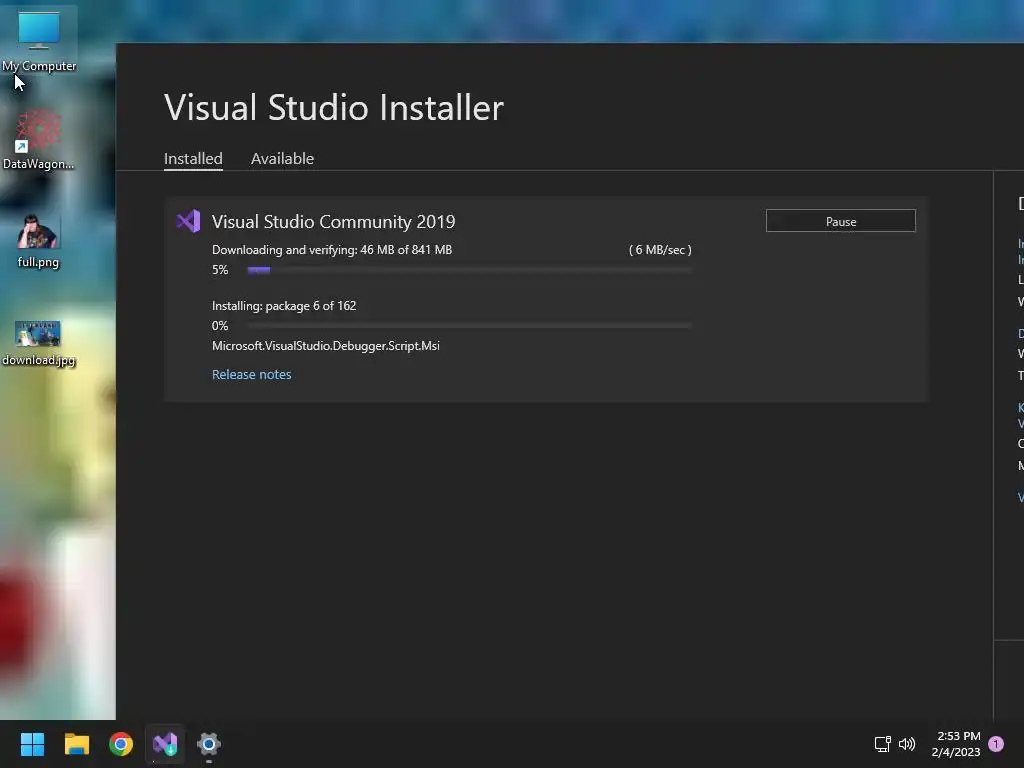Click the Visual Studio Community 2019 logo icon
Screen dimensions: 1024x768
coord(189,221)
